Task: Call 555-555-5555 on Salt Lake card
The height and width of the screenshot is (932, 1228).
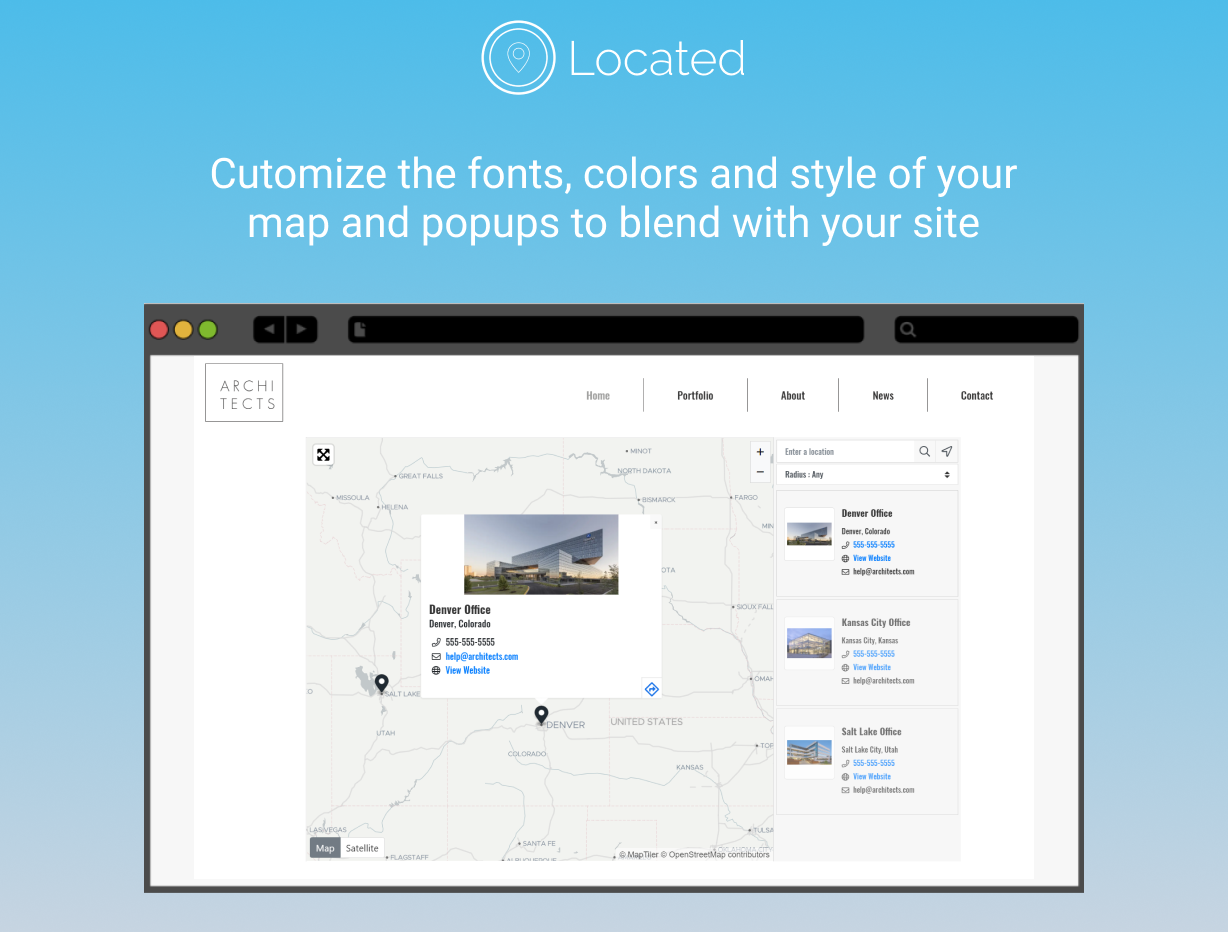Action: pyautogui.click(x=874, y=763)
